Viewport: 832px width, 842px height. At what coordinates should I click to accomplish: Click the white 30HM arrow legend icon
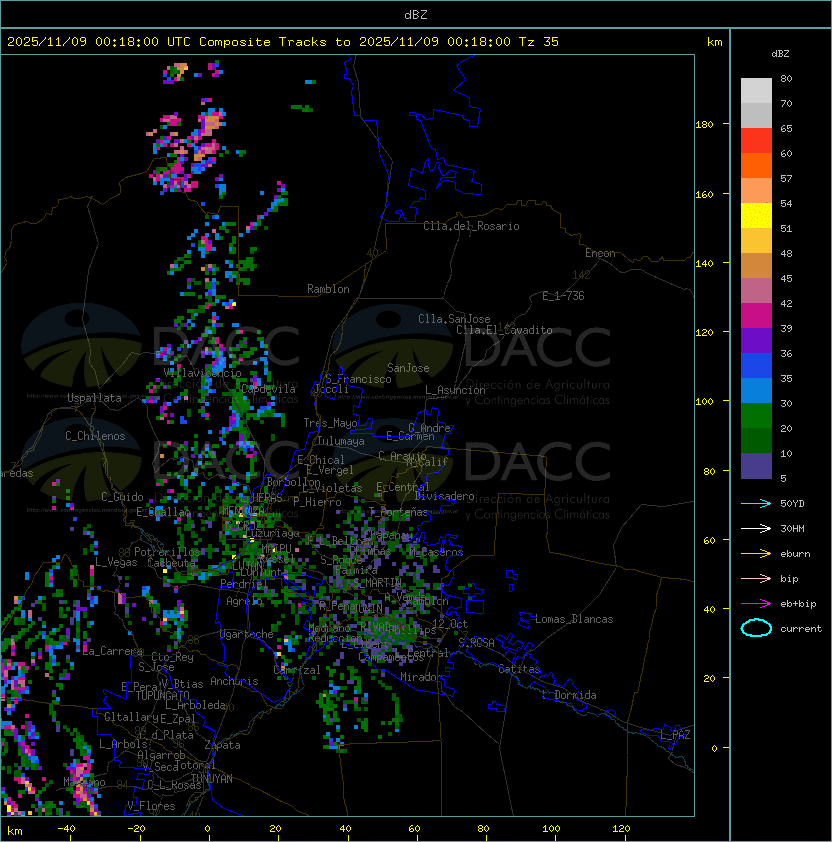[756, 528]
